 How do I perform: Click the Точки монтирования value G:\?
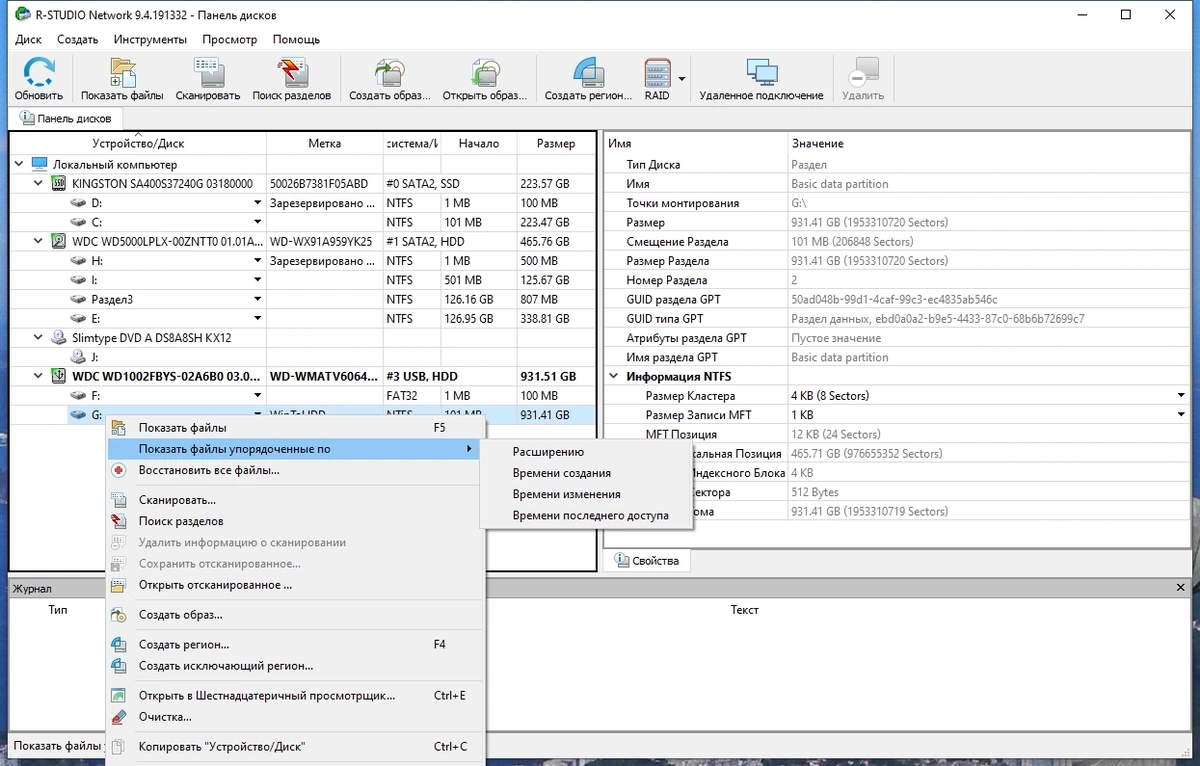pos(801,203)
